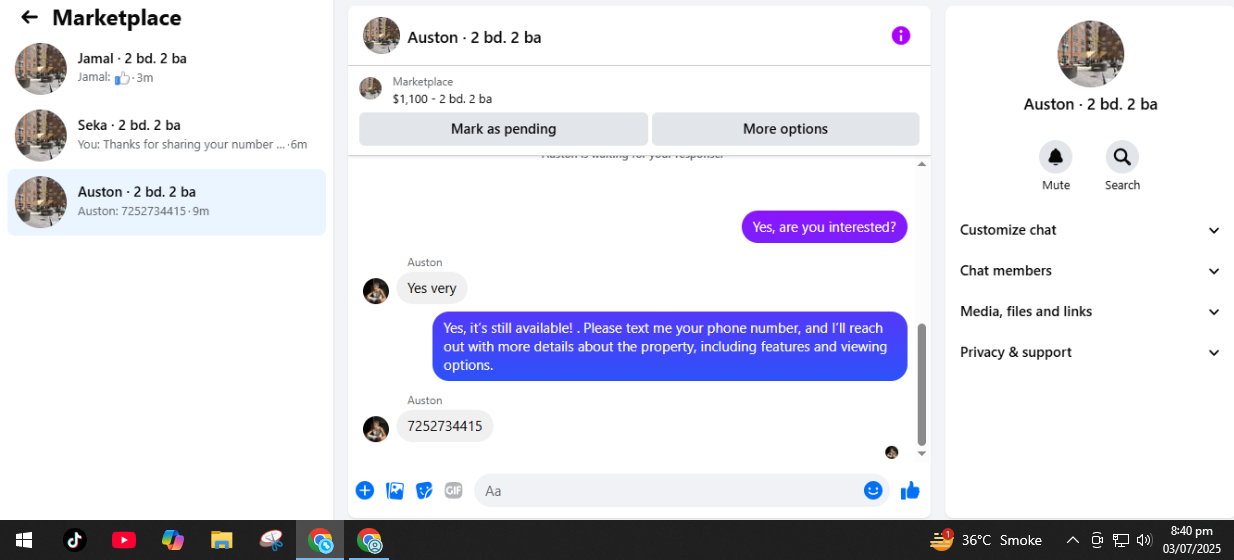
Task: Send a thumbs-up like
Action: [910, 490]
